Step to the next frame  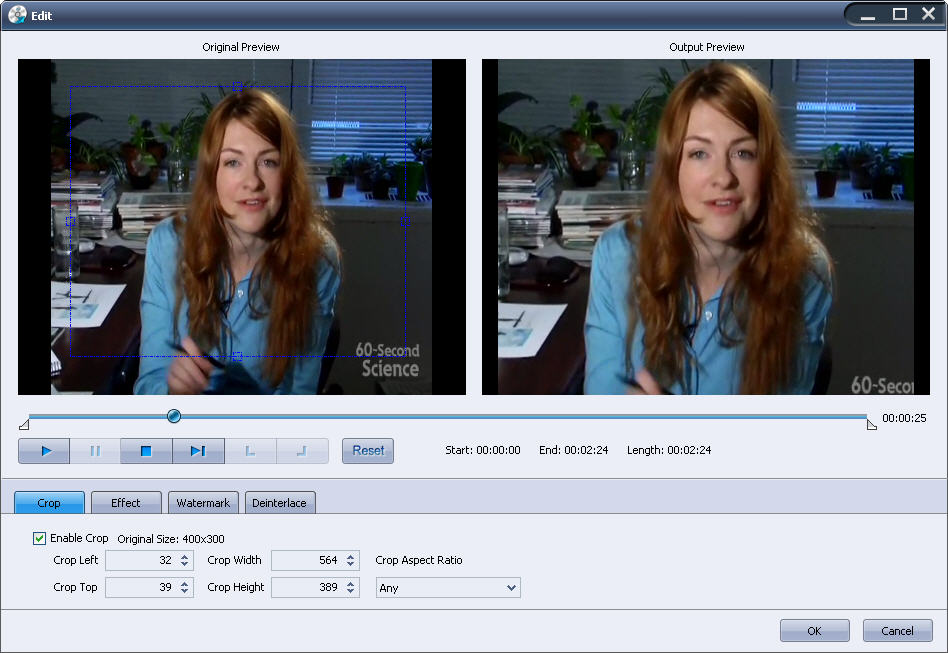tap(198, 451)
